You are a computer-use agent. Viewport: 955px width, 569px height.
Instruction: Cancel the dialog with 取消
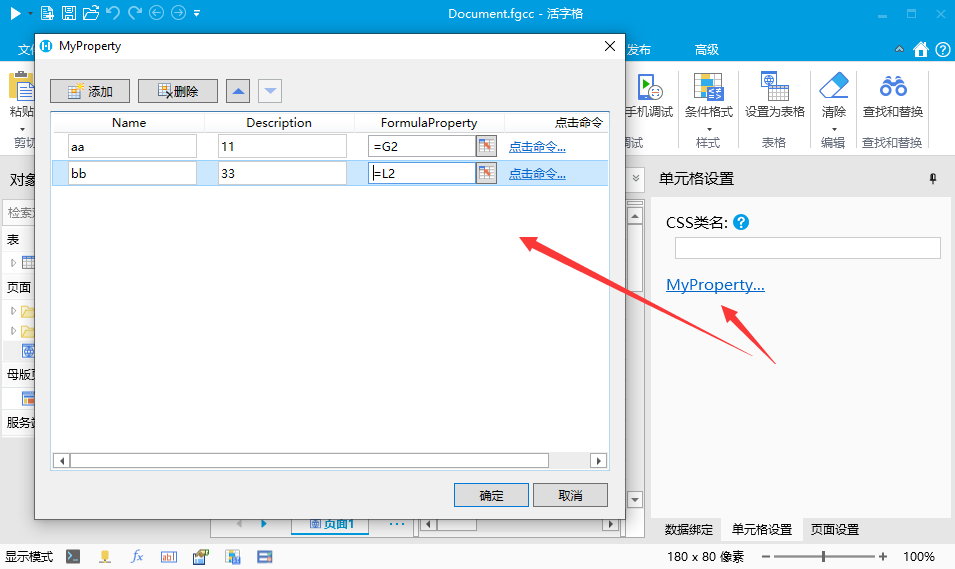570,495
